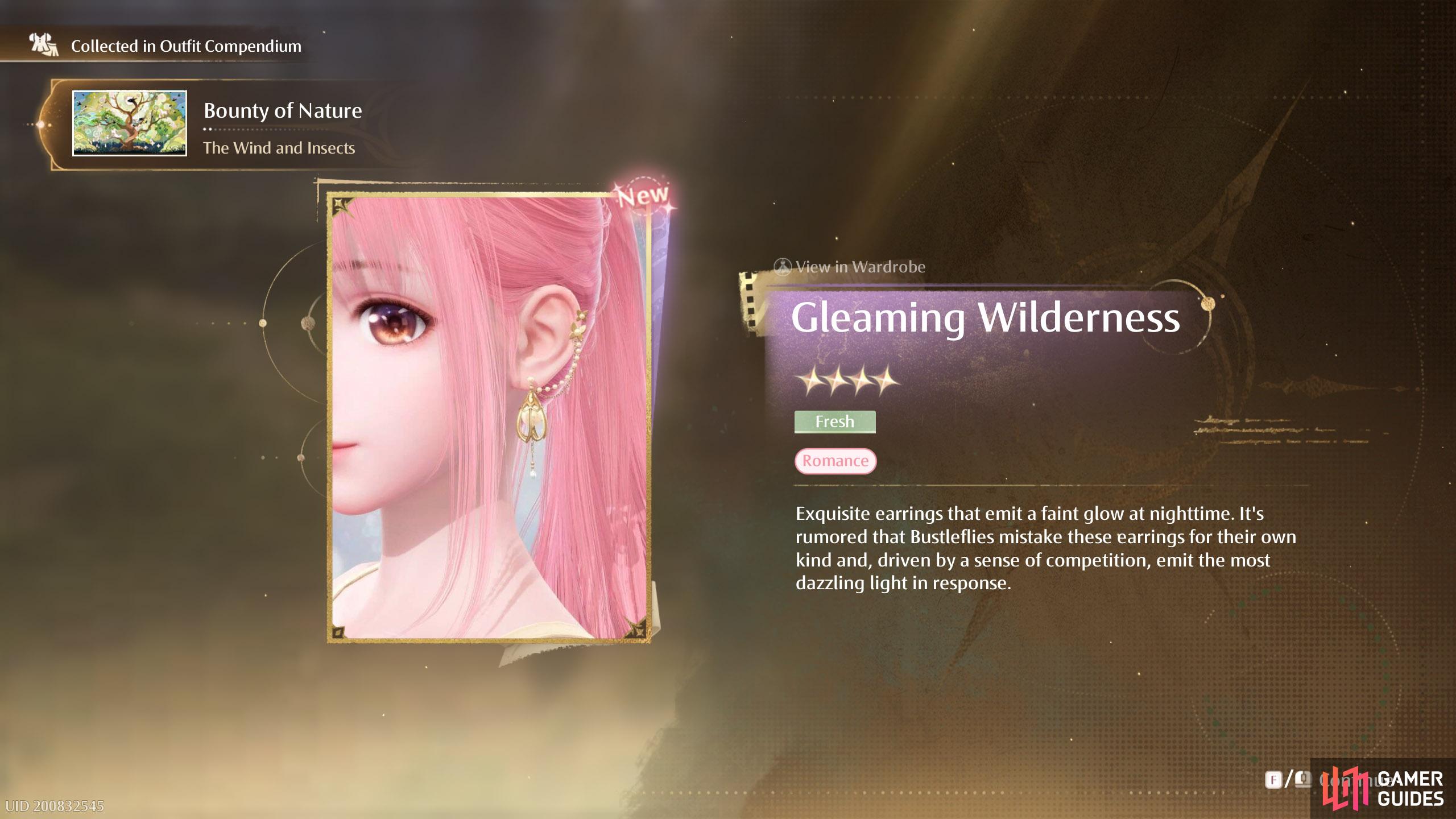Open the Bounty of Nature outfit thumbnail
The width and height of the screenshot is (1456, 819).
[130, 123]
